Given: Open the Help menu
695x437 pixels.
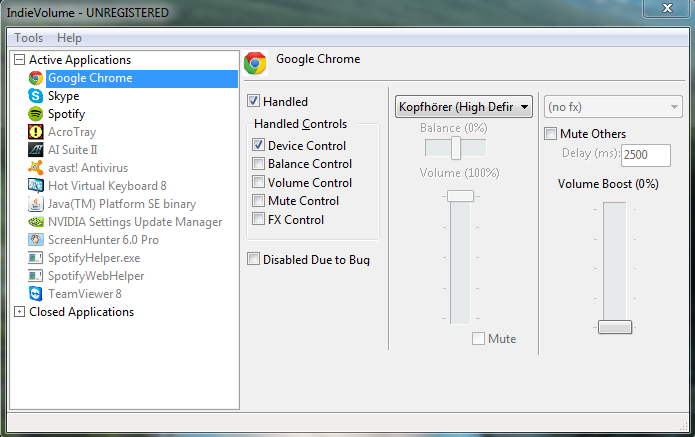Looking at the screenshot, I should click(x=69, y=38).
